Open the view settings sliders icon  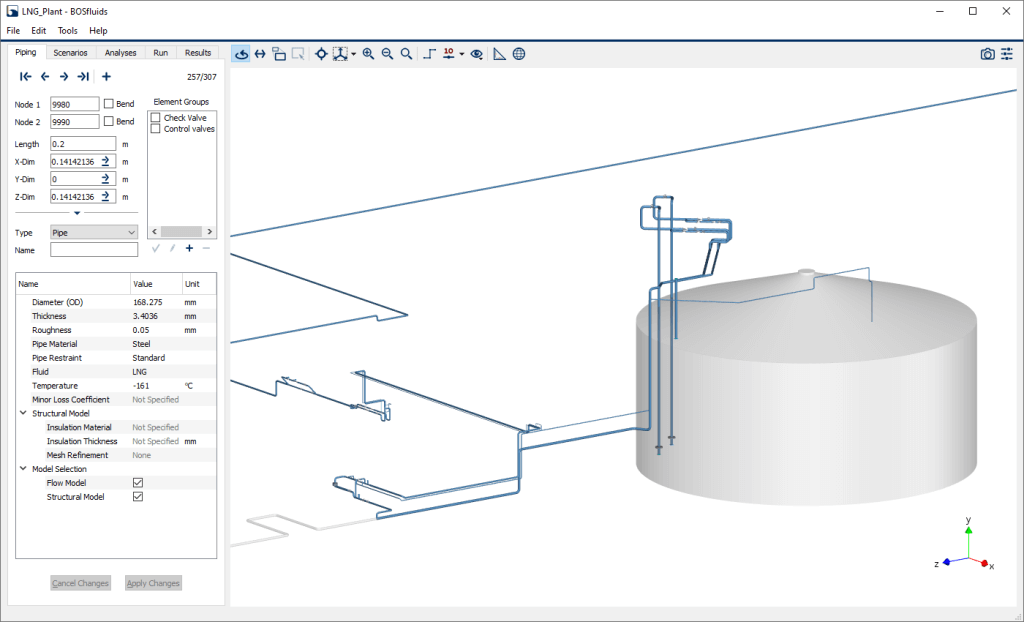[1007, 54]
